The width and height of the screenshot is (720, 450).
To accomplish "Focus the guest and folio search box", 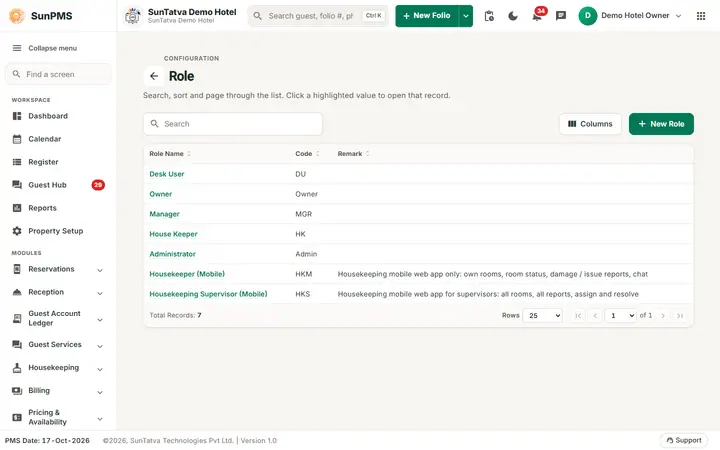I will click(318, 16).
